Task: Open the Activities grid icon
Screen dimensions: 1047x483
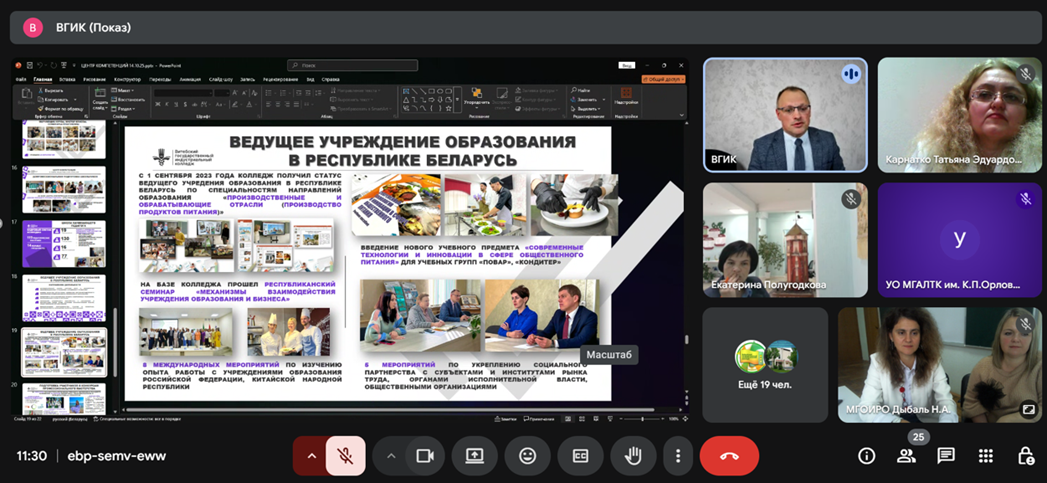Action: coord(986,456)
